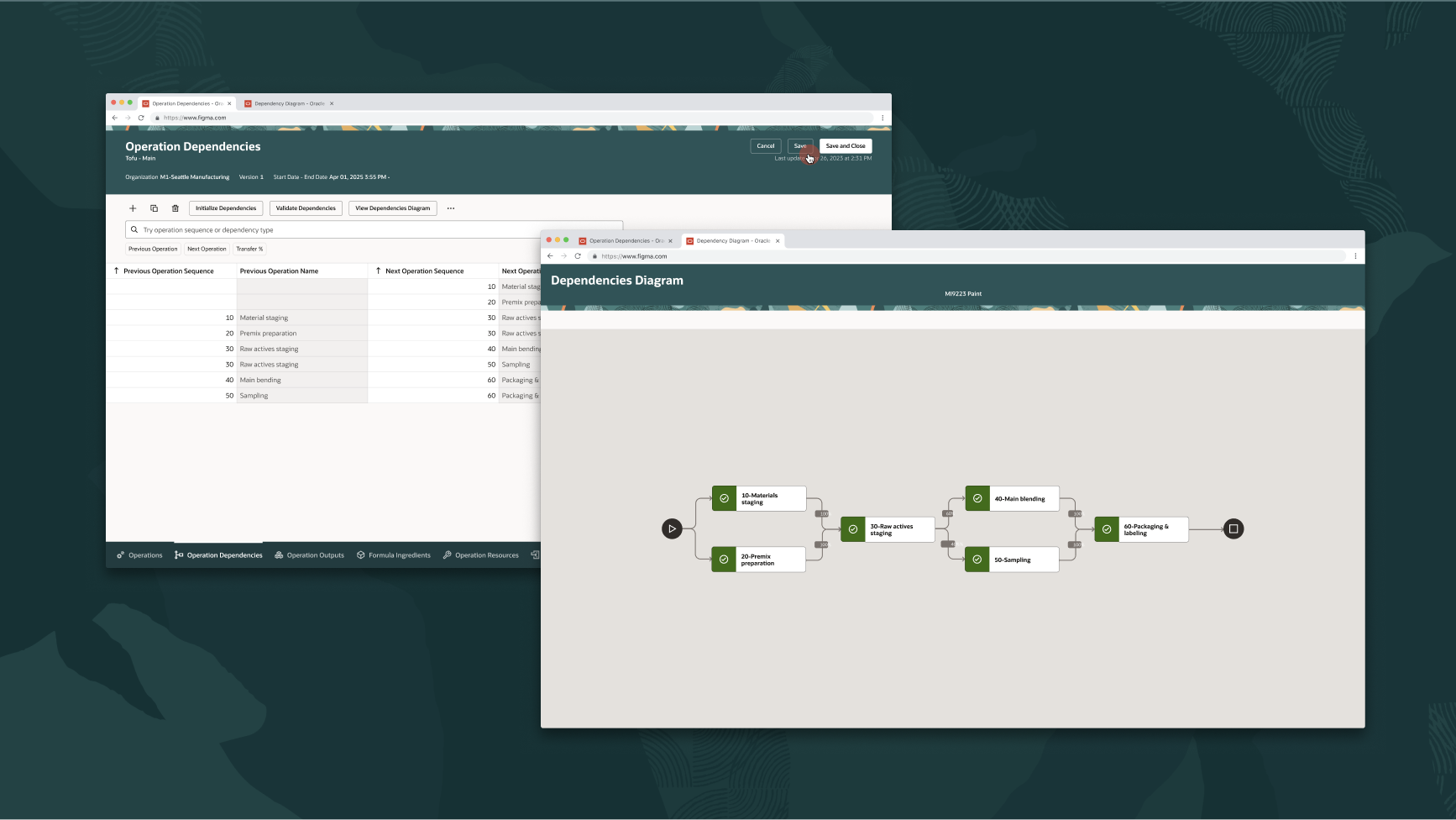Click the Initialize Dependencies button

(226, 208)
